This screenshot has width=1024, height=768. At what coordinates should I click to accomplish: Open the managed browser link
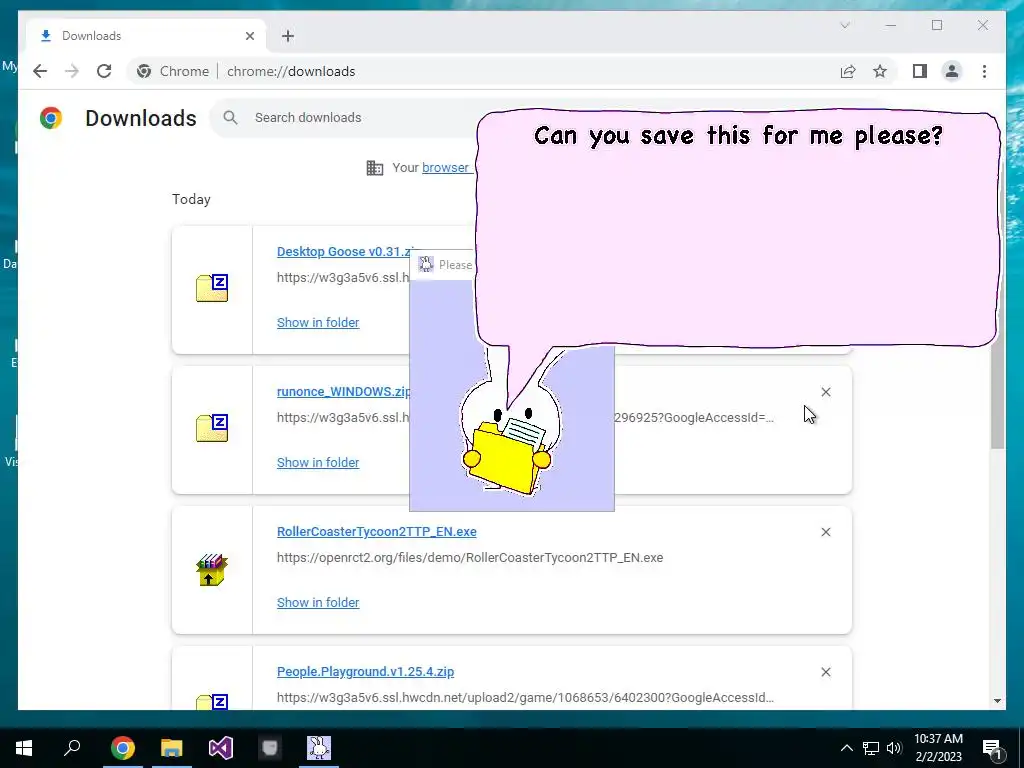click(x=445, y=168)
